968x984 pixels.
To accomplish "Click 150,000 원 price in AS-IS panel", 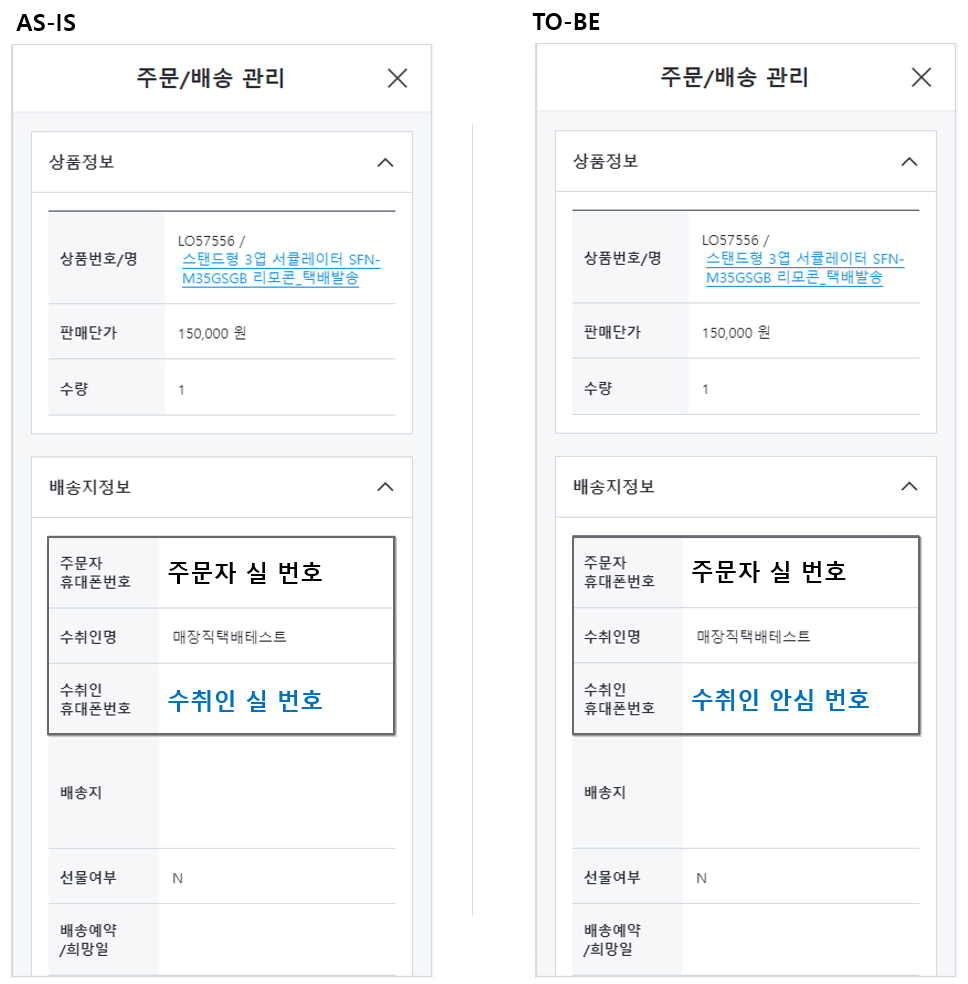I will 212,333.
